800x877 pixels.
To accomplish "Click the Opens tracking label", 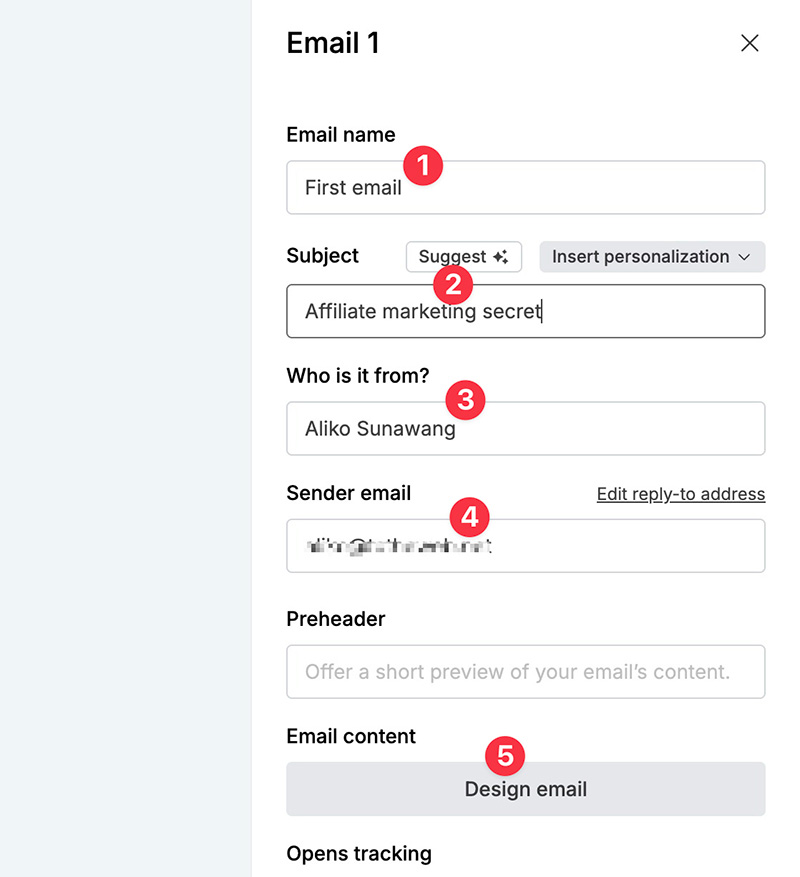I will coord(358,853).
